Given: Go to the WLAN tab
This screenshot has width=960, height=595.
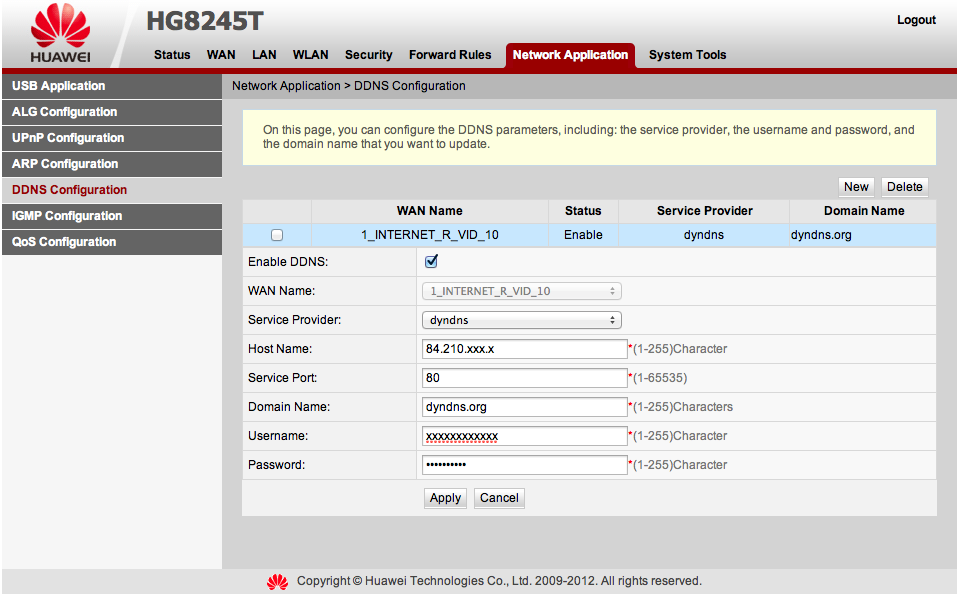Looking at the screenshot, I should click(310, 55).
